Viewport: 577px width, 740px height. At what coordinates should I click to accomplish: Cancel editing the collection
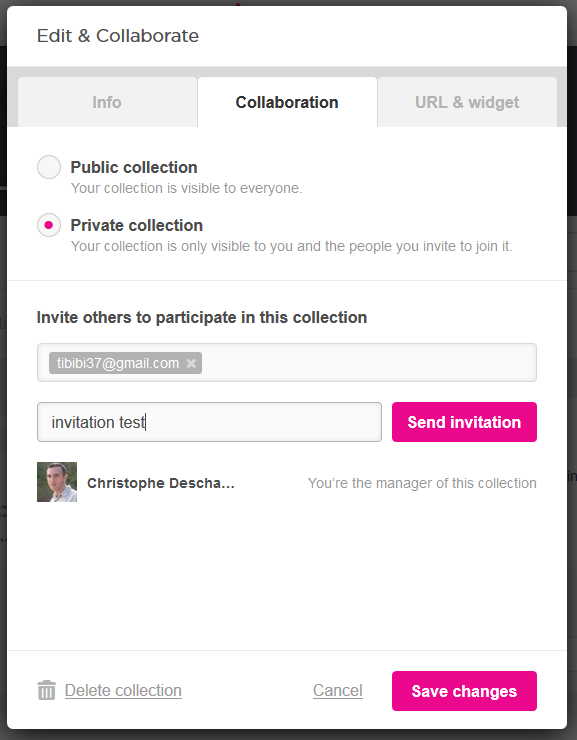tap(338, 690)
